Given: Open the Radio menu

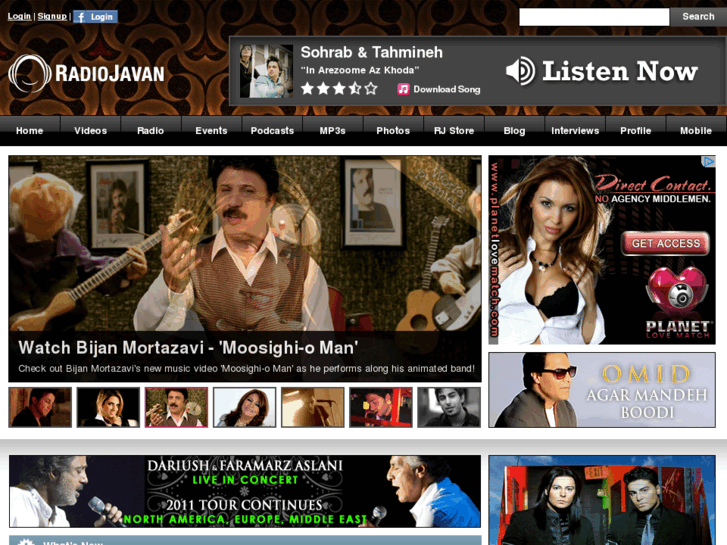Looking at the screenshot, I should [x=151, y=131].
